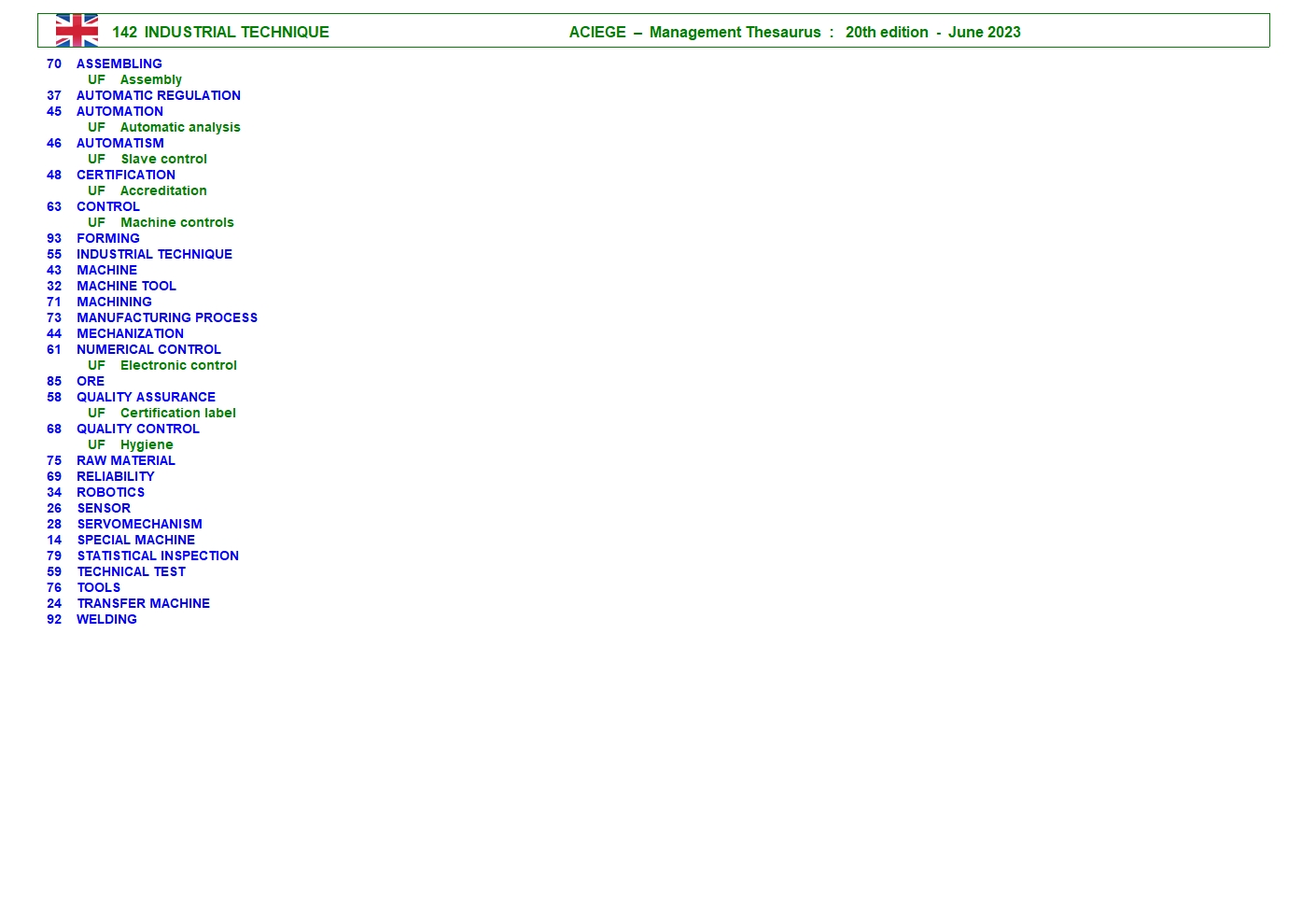This screenshot has height=915, width=1316.
Task: Click the MANUFACTURING PROCESS link
Action: click(x=166, y=317)
